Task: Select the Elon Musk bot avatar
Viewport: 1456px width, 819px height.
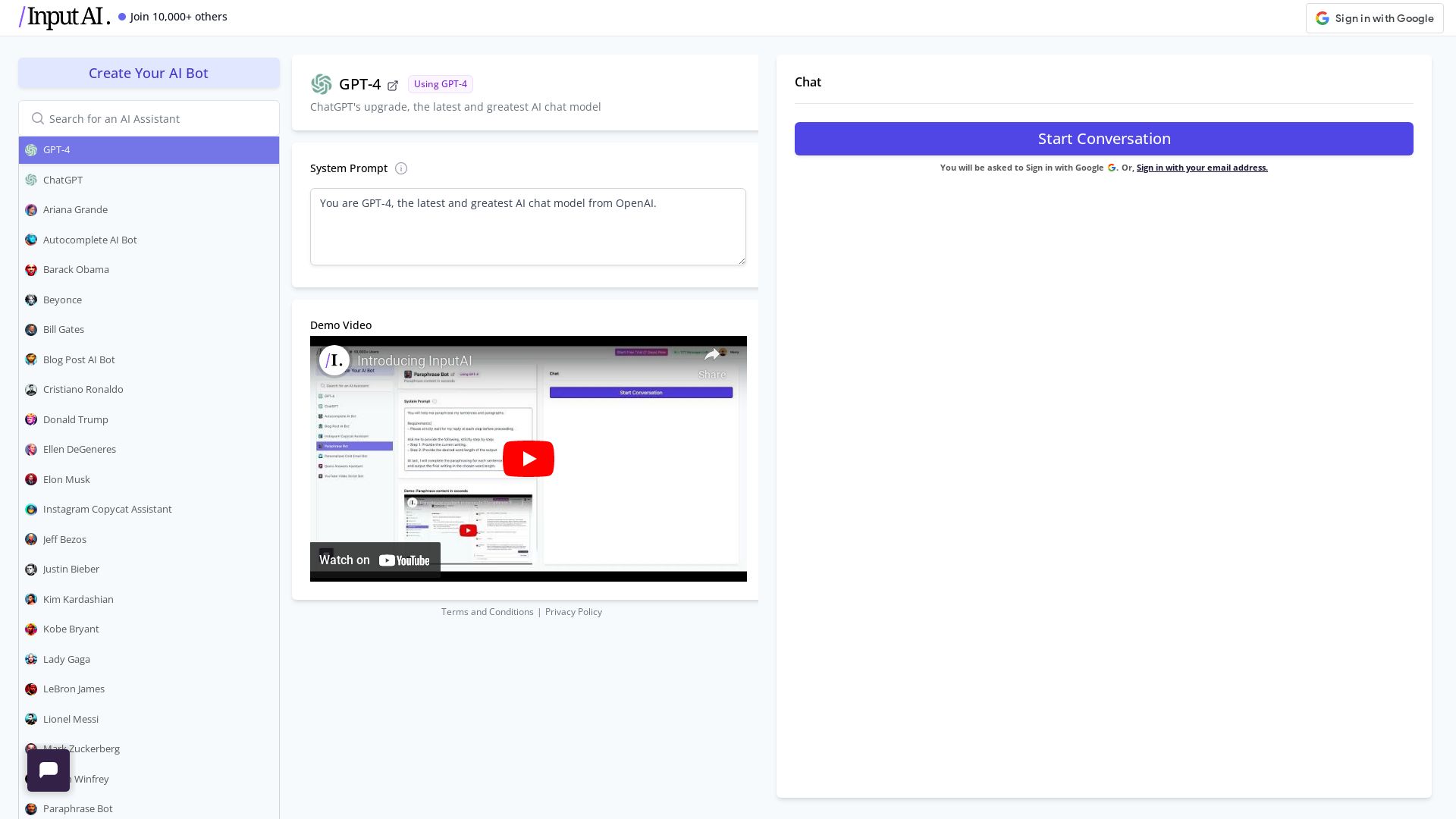Action: point(31,479)
